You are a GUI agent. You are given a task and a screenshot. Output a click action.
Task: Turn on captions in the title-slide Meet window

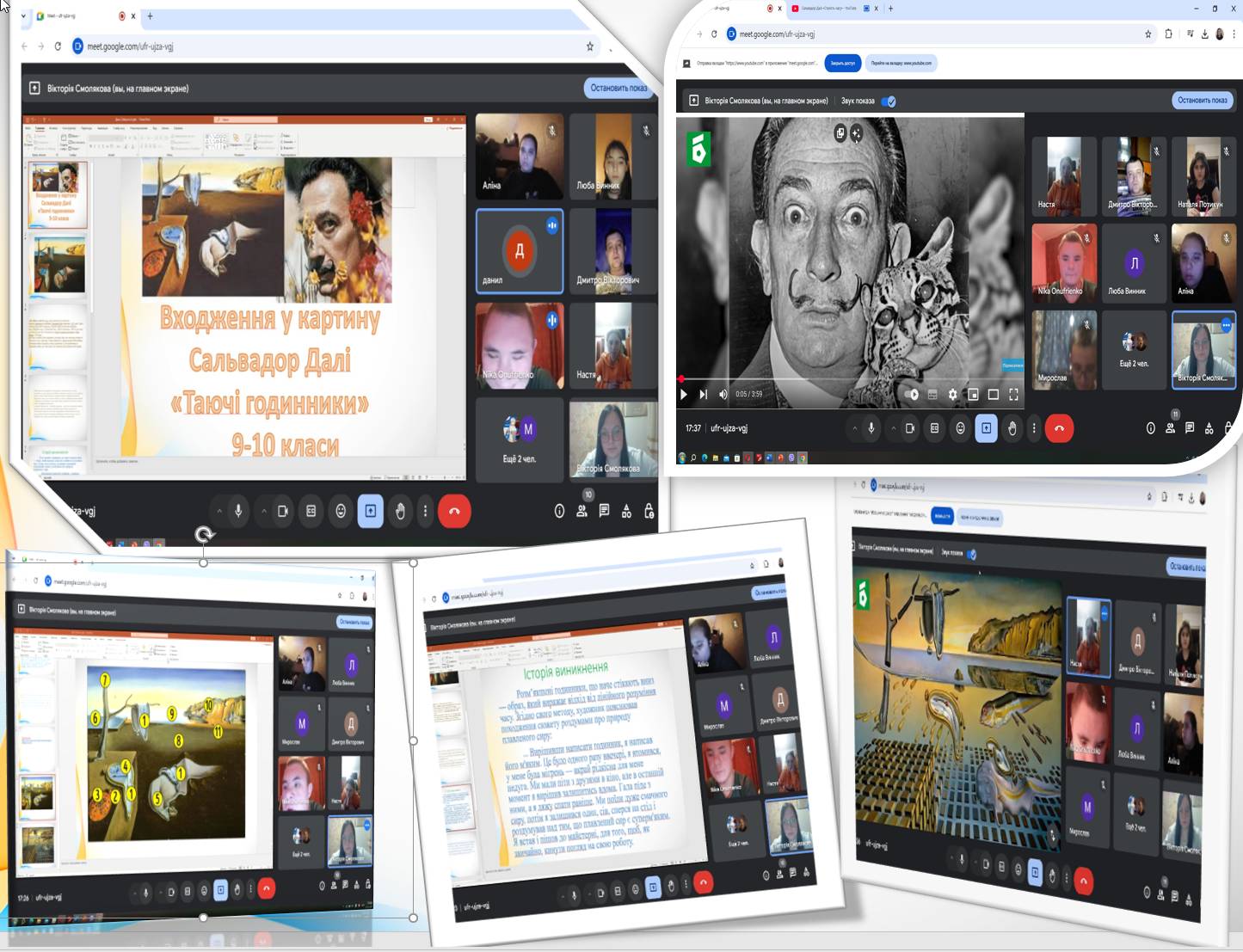pos(311,511)
